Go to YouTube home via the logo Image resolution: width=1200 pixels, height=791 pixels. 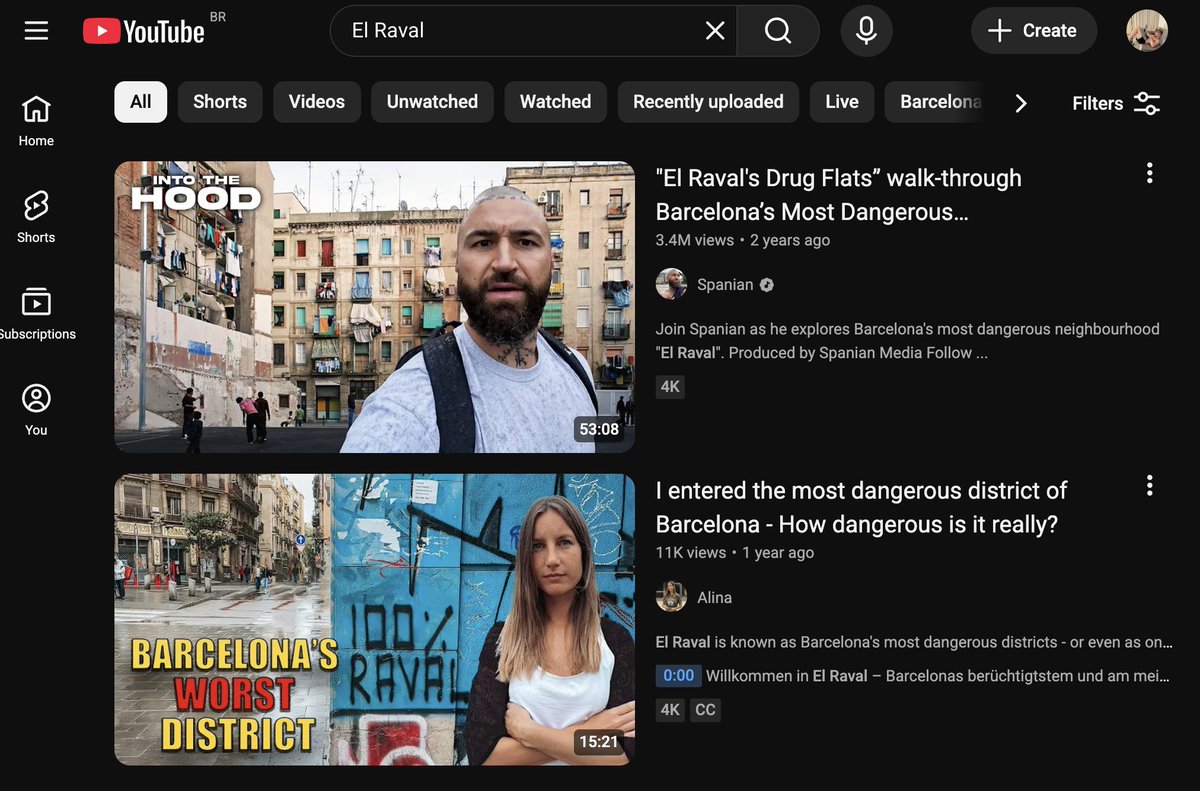[x=144, y=31]
